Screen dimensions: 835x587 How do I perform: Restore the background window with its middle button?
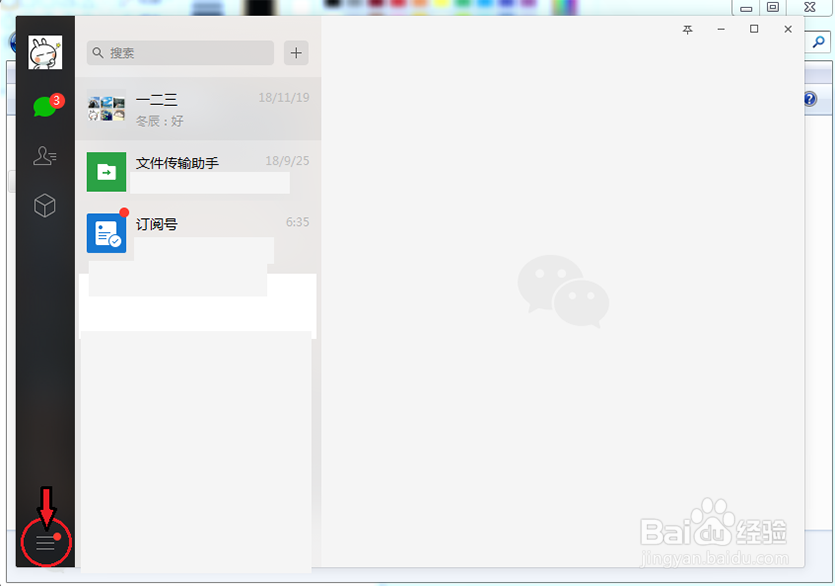click(773, 7)
